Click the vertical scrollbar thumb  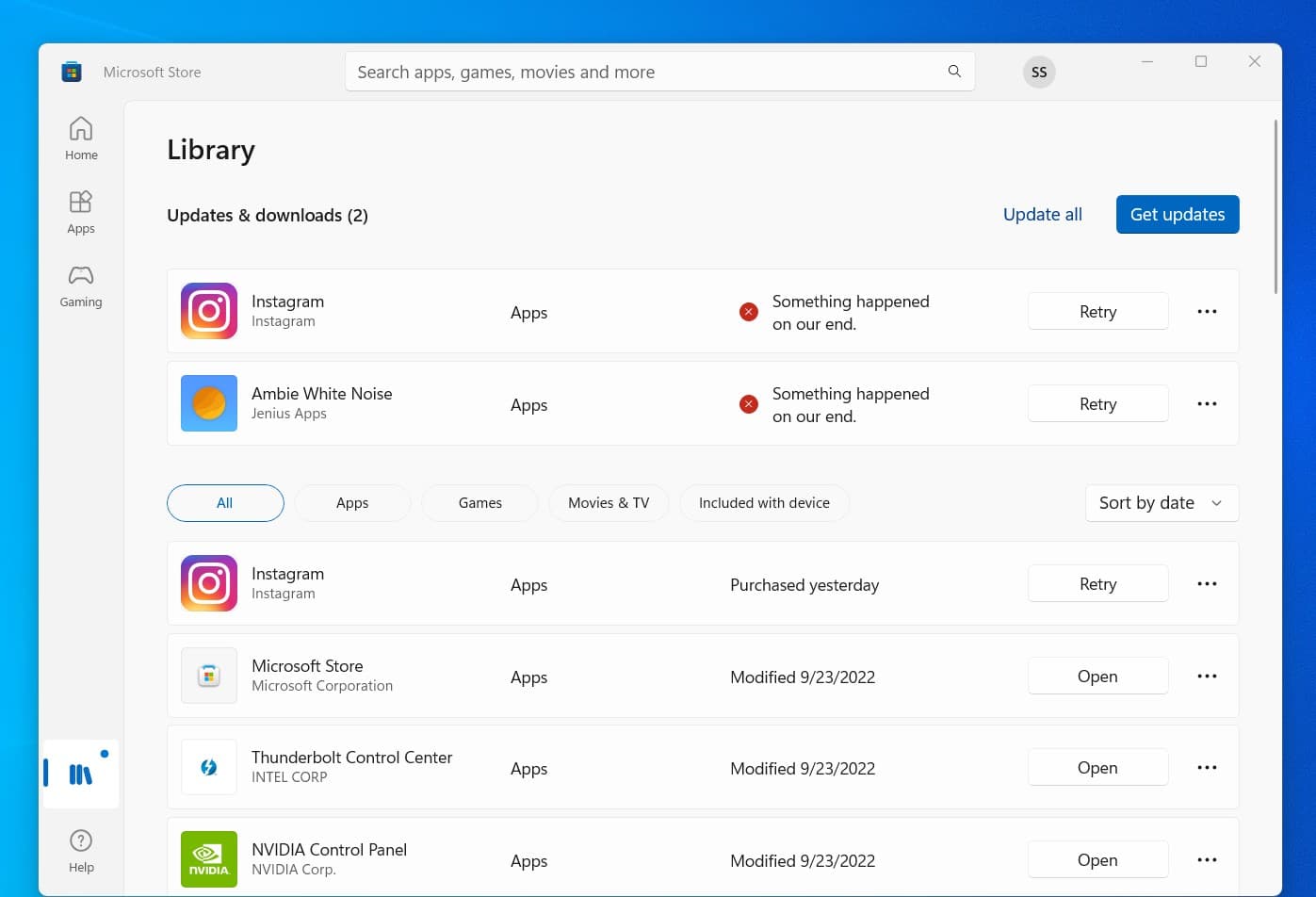click(1276, 206)
